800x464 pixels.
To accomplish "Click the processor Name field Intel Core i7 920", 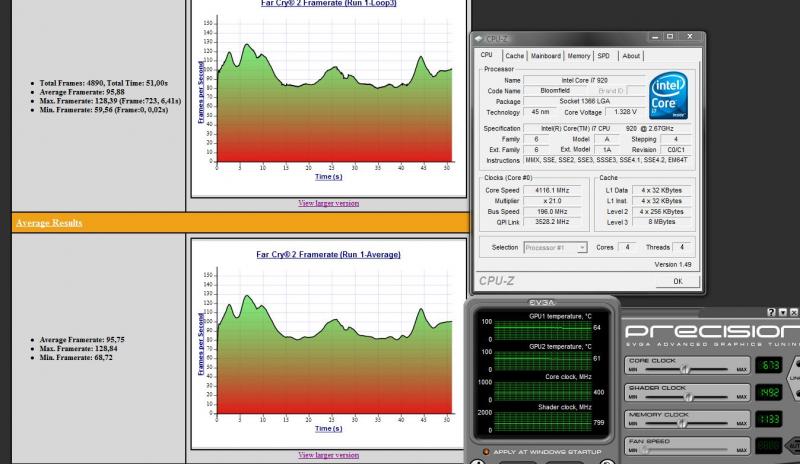I will pyautogui.click(x=585, y=80).
